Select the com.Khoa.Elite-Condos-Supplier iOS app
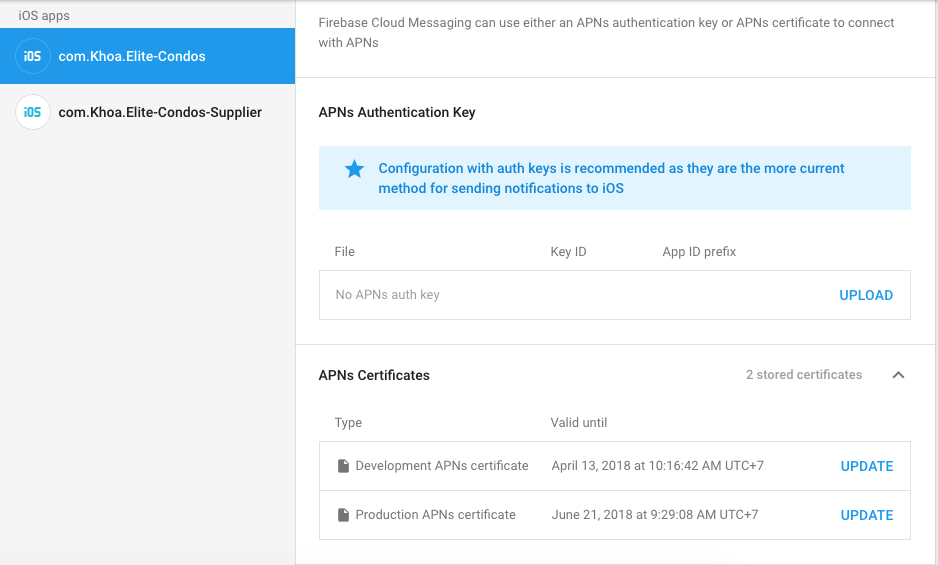This screenshot has height=565, width=938. click(x=147, y=112)
